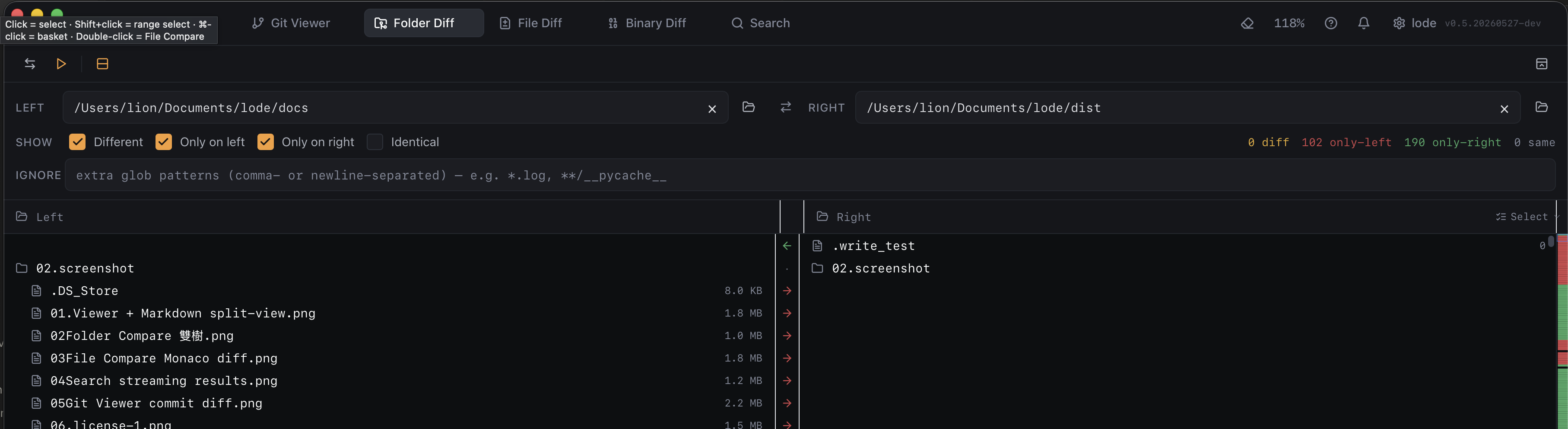Click the ignore glob patterns input field
The image size is (1568, 429).
[x=809, y=176]
